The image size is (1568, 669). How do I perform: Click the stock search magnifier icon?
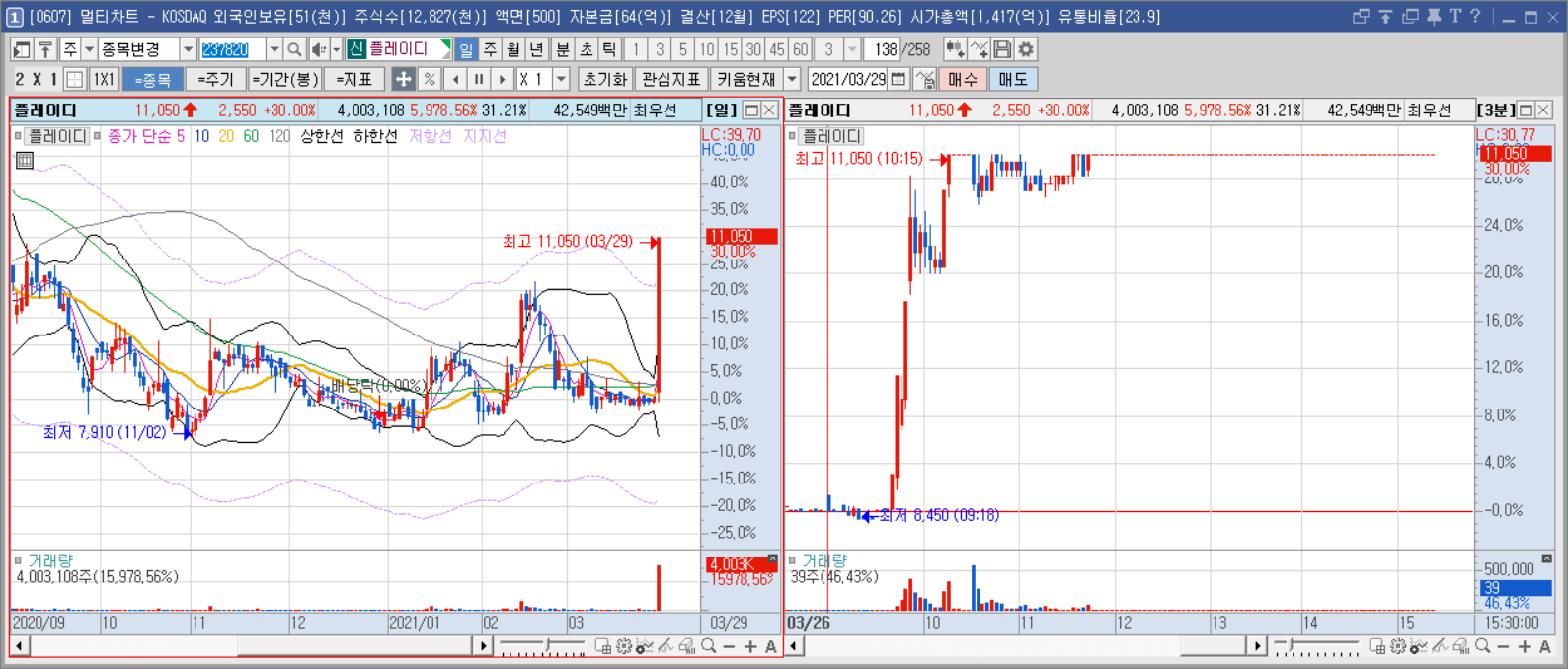294,49
